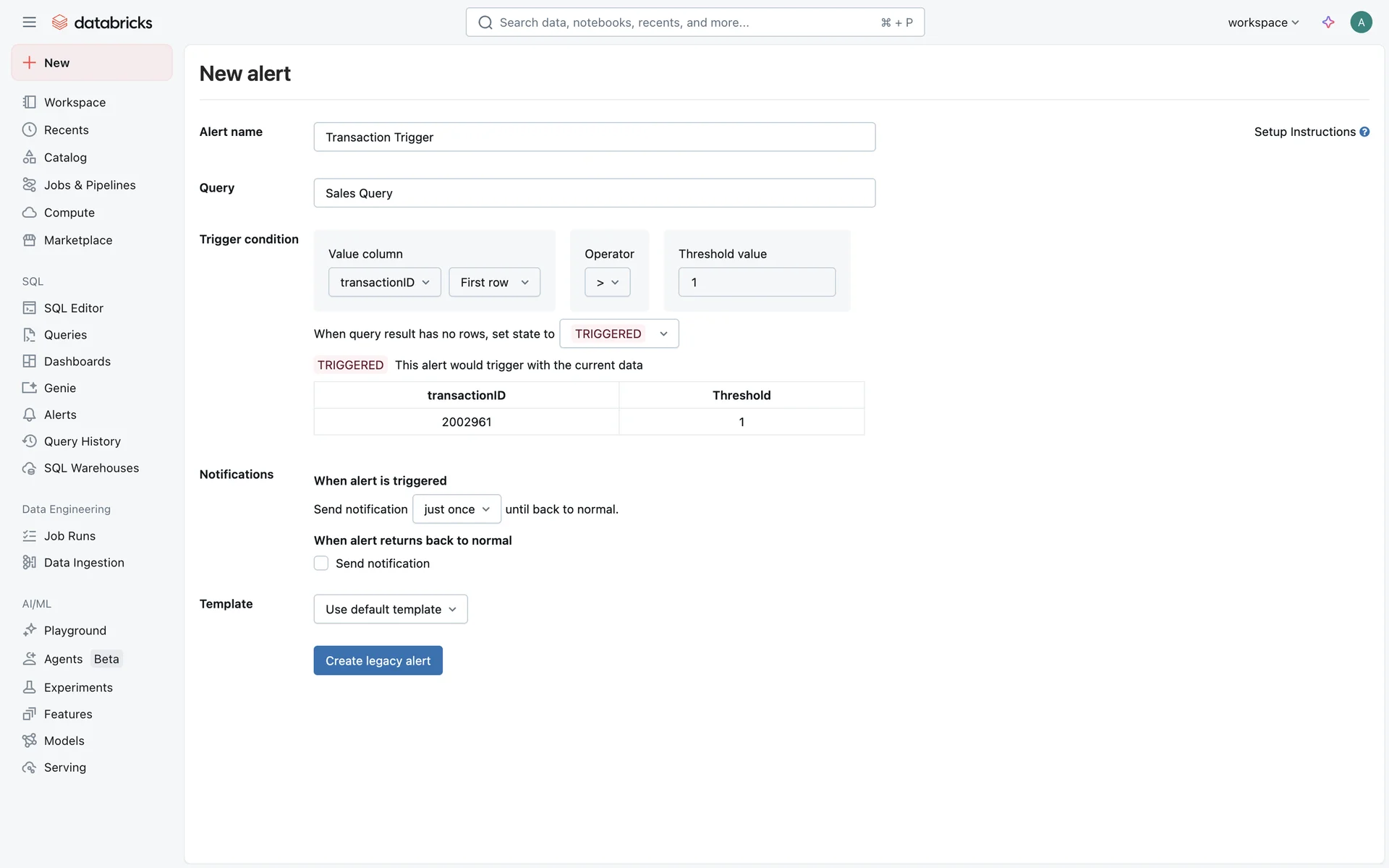
Task: Change the operator dropdown
Action: click(607, 282)
